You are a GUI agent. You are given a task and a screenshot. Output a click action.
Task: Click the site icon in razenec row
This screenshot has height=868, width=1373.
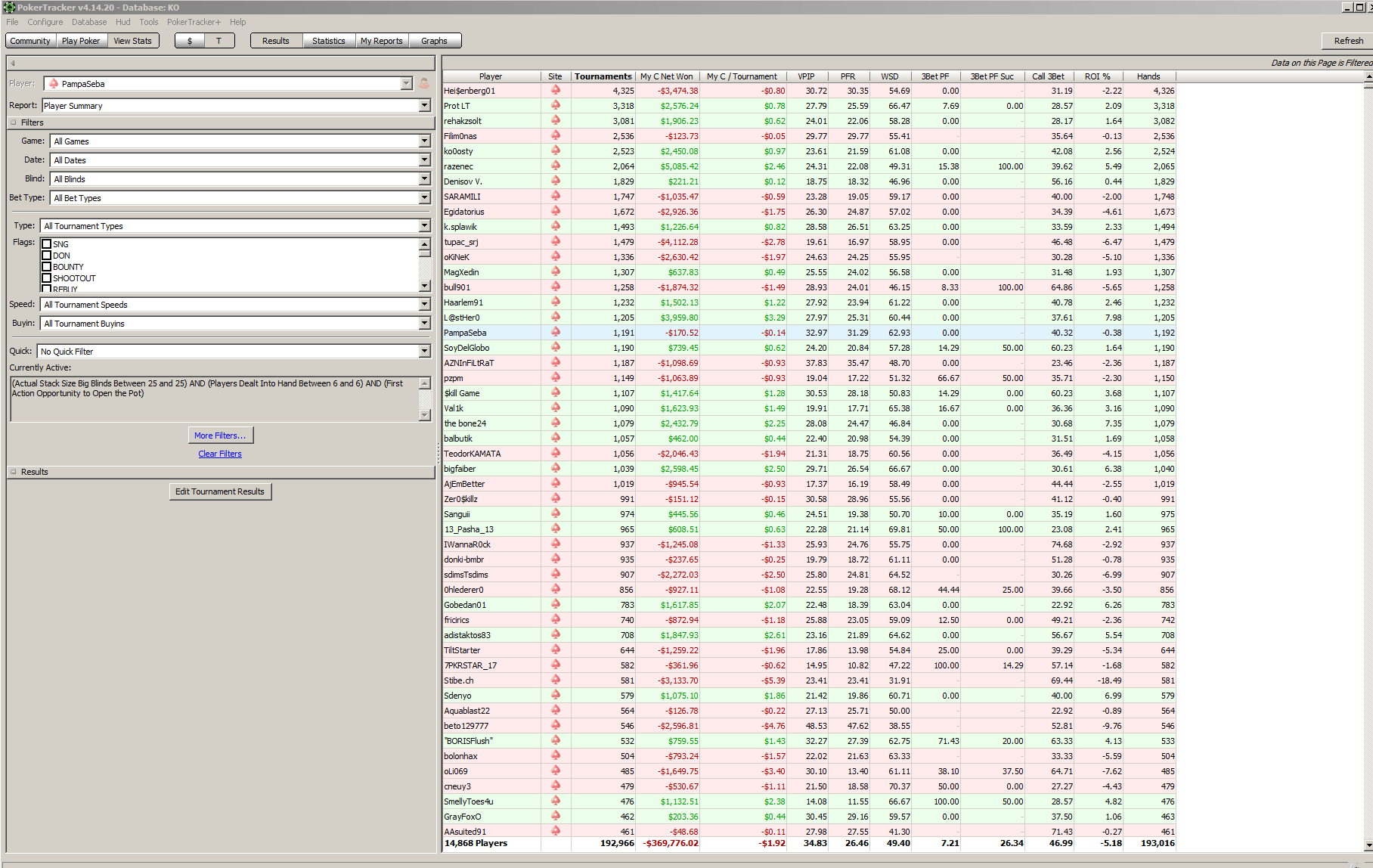[x=556, y=166]
